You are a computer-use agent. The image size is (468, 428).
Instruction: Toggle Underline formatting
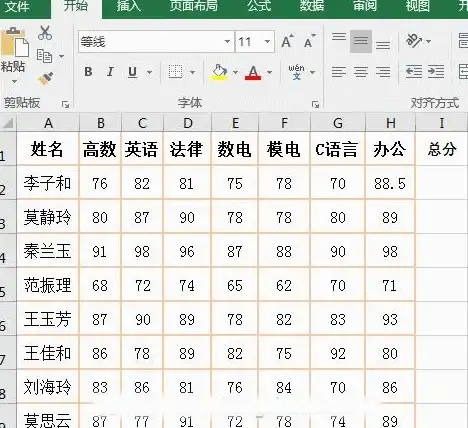click(x=132, y=72)
